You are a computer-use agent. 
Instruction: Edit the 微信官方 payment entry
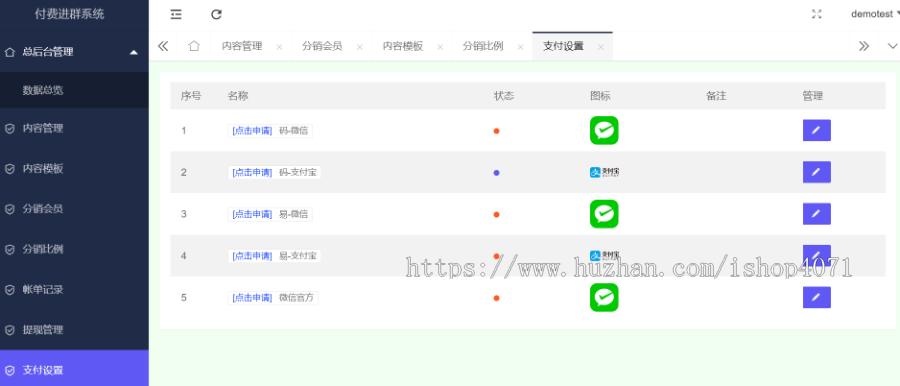point(816,298)
